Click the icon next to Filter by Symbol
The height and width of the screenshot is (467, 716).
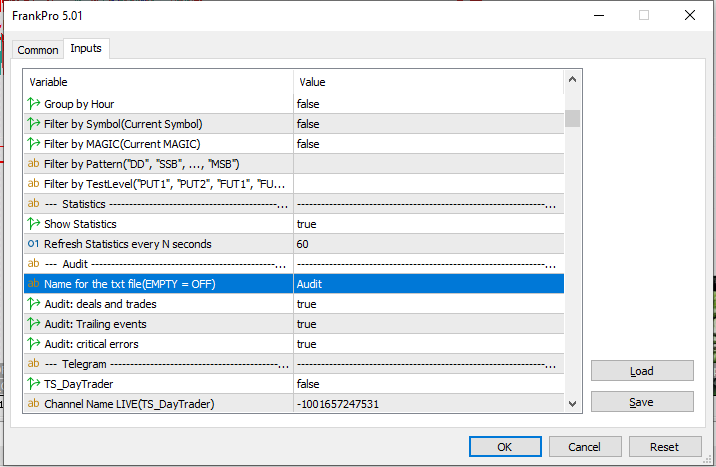33,124
